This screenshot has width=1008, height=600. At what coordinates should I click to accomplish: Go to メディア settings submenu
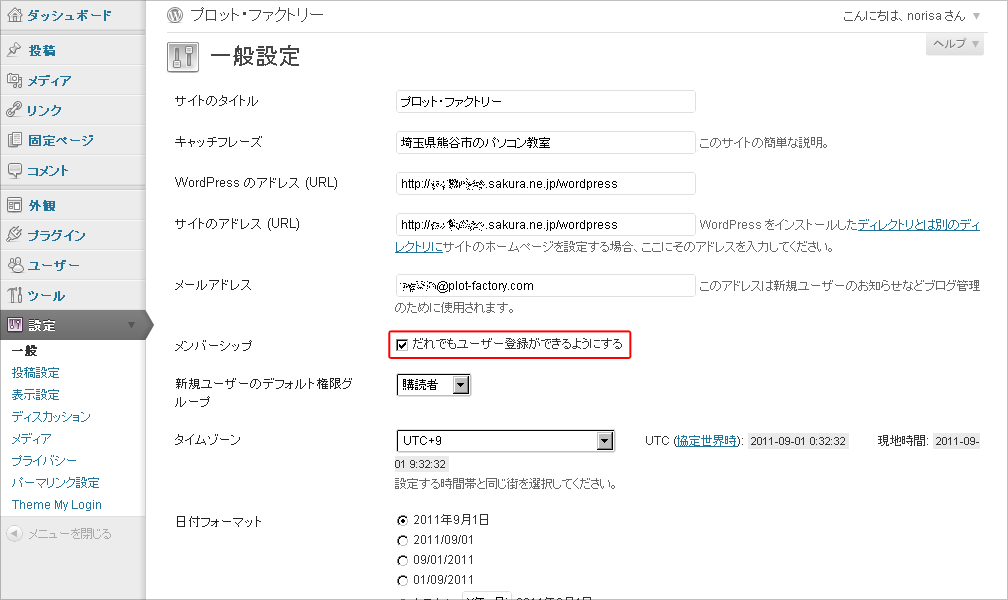click(x=31, y=439)
